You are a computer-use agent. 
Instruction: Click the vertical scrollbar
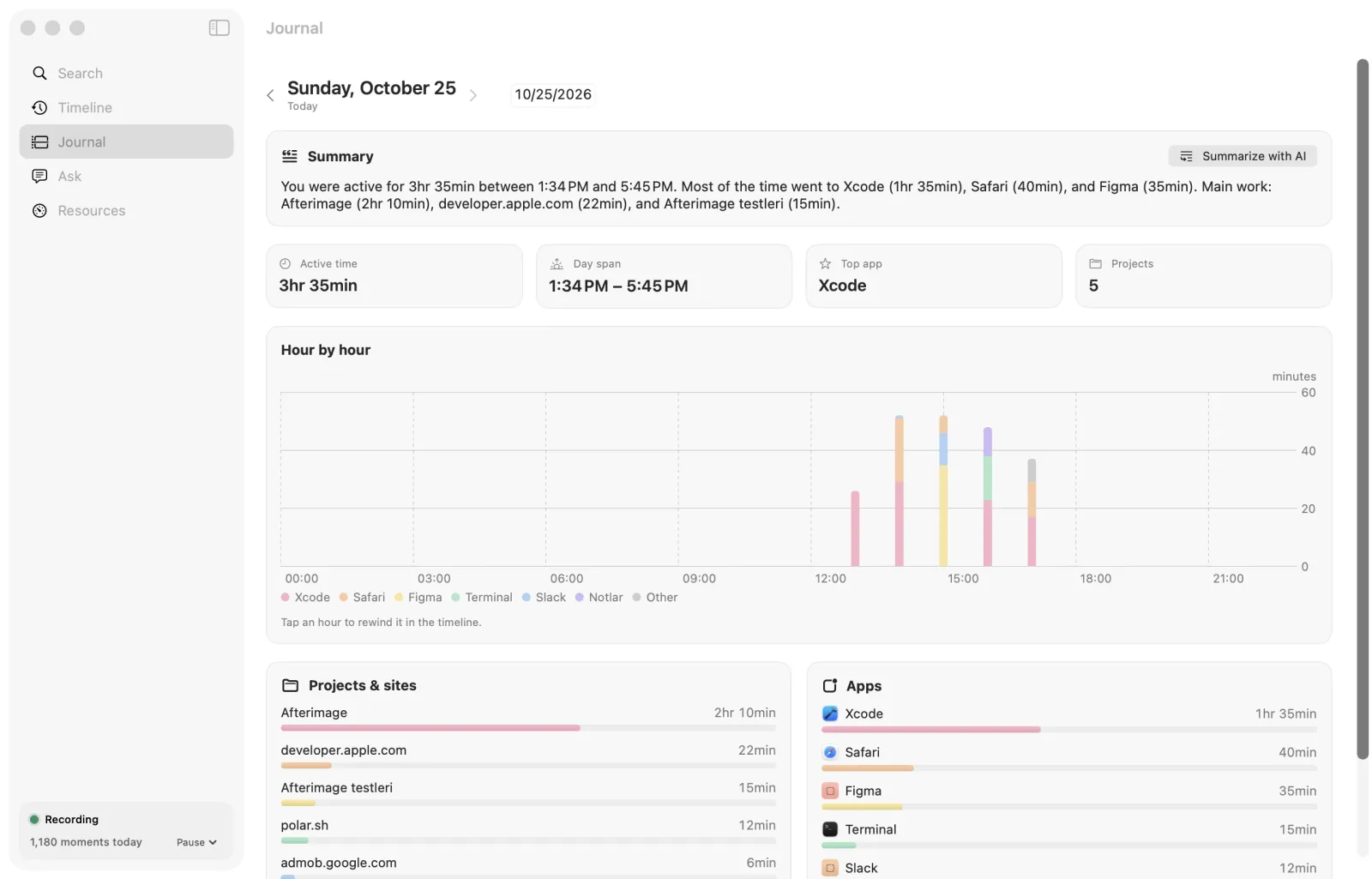tap(1363, 409)
